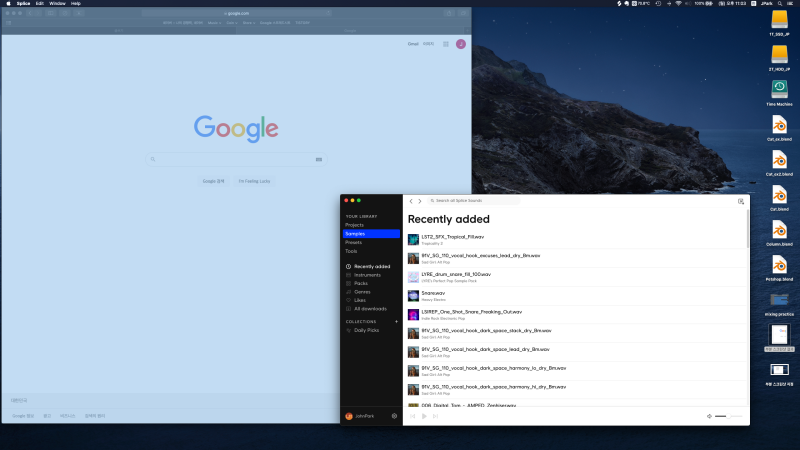Click the Search all Splice Sounds field
Image resolution: width=800 pixels, height=450 pixels.
[x=474, y=201]
